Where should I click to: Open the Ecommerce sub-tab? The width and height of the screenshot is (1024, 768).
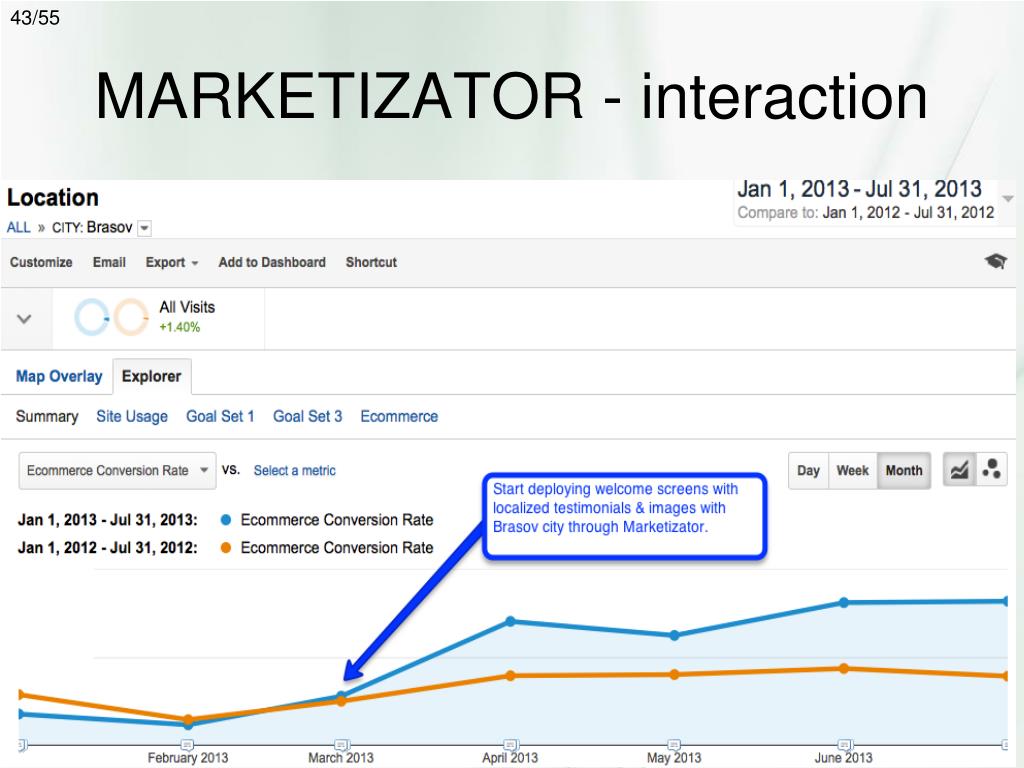point(399,416)
